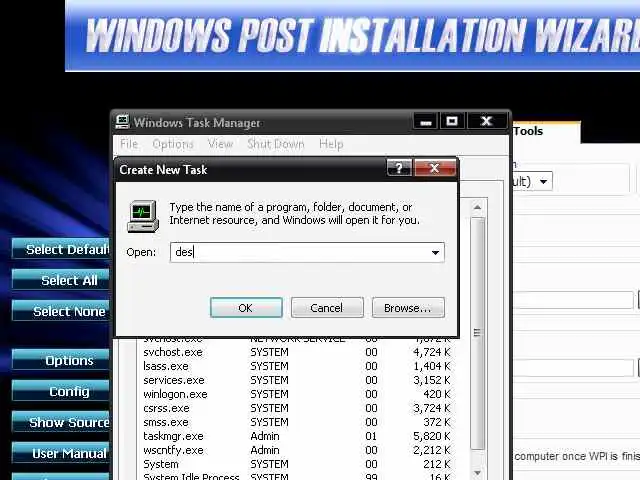Open the Browse... file picker
Screen dimensions: 640x480
408,308
